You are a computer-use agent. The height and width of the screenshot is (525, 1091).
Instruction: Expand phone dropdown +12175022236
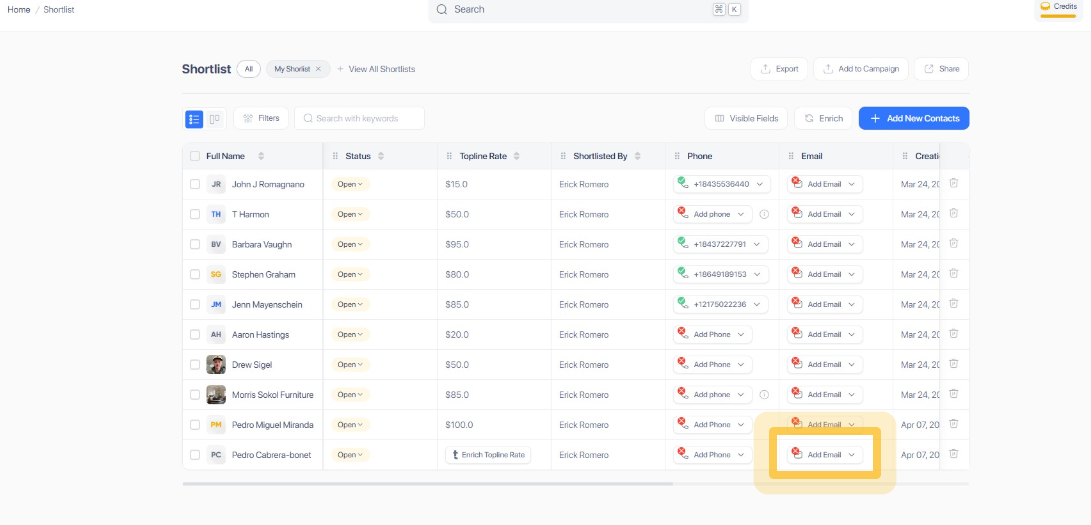click(721, 305)
